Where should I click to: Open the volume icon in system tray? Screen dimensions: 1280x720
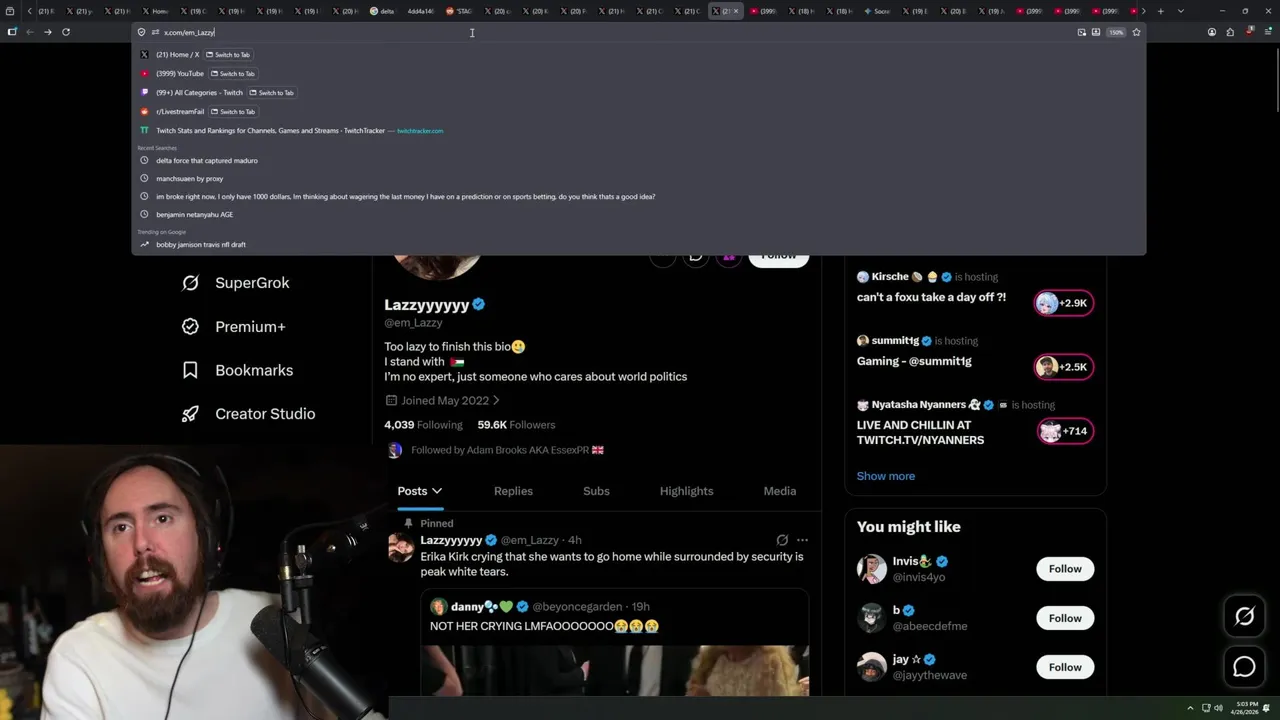[x=1218, y=708]
